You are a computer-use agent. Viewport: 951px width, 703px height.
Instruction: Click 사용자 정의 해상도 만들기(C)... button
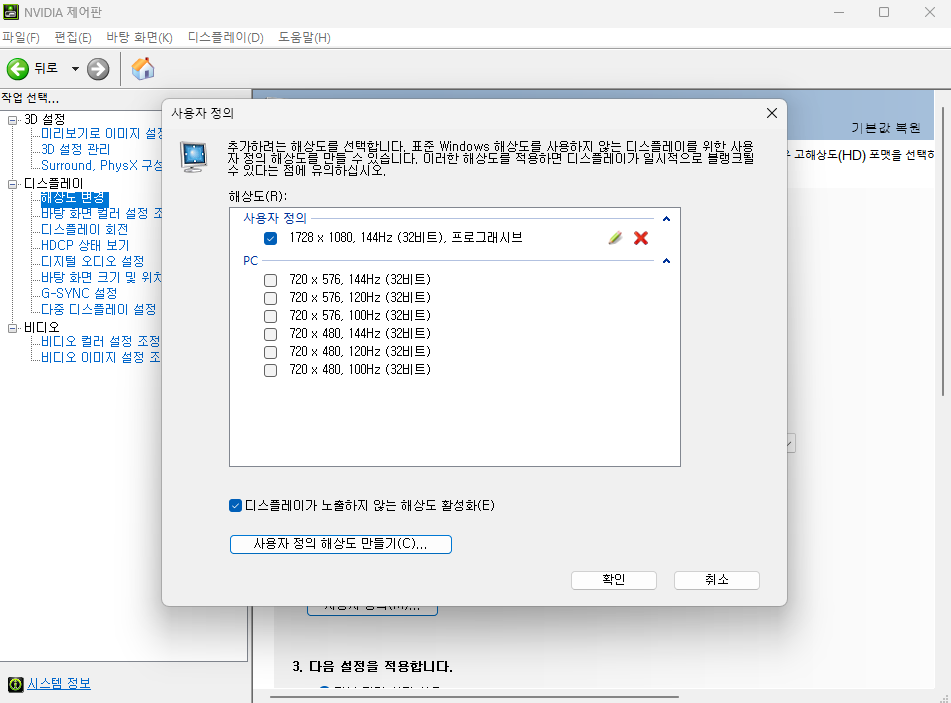[341, 544]
